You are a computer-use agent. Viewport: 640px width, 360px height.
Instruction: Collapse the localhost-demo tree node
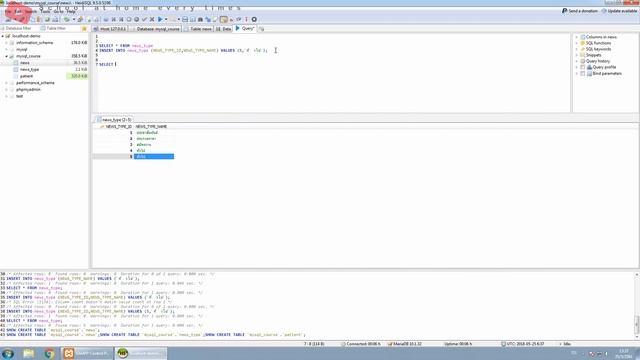click(2, 36)
